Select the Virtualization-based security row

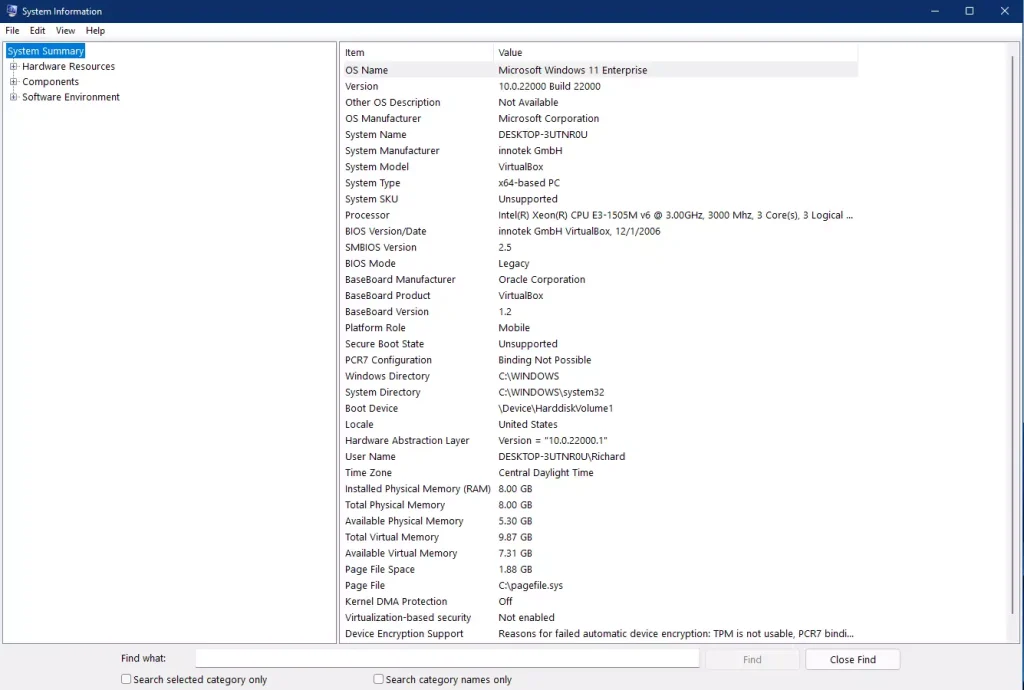coord(600,618)
